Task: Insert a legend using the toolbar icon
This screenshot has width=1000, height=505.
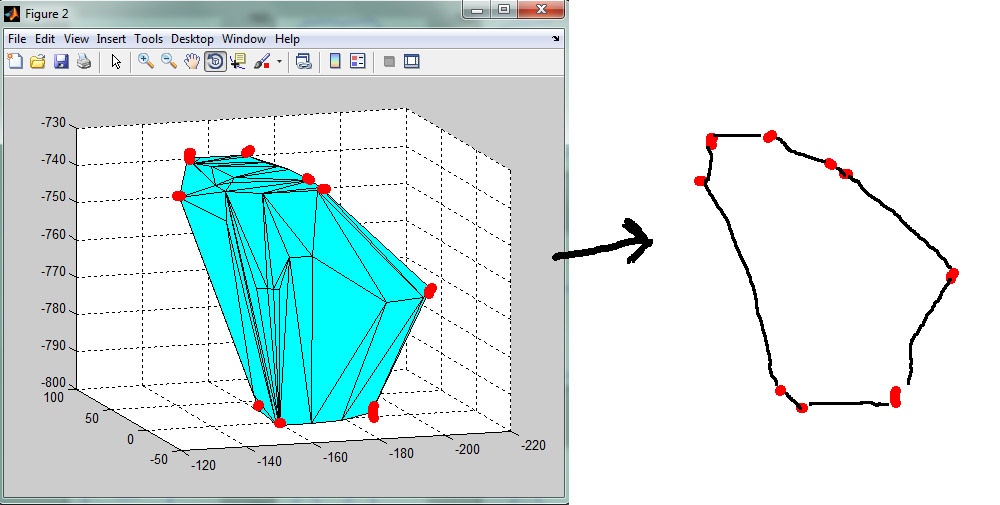Action: [358, 62]
